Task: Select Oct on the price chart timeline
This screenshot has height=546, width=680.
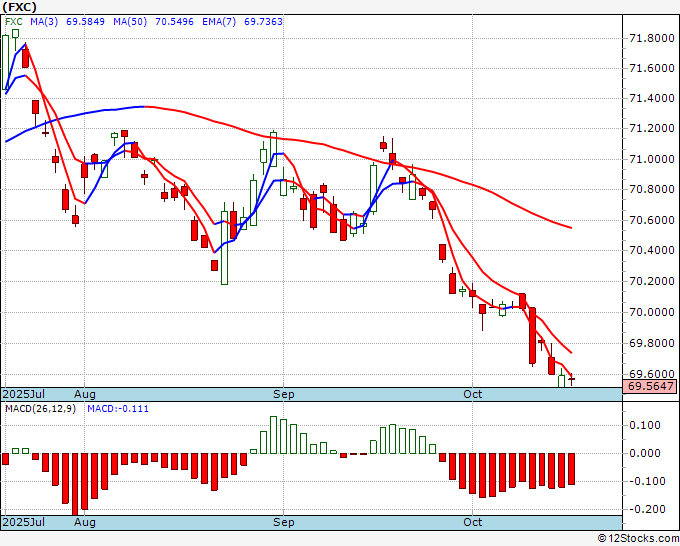Action: tap(472, 394)
